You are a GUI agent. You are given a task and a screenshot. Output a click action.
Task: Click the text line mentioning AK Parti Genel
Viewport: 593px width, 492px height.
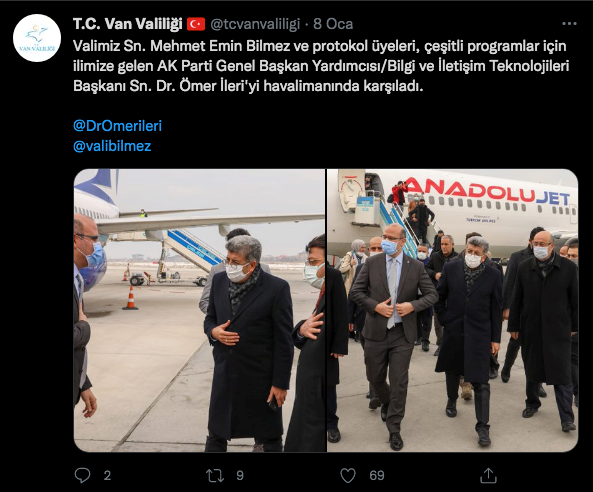coord(321,66)
